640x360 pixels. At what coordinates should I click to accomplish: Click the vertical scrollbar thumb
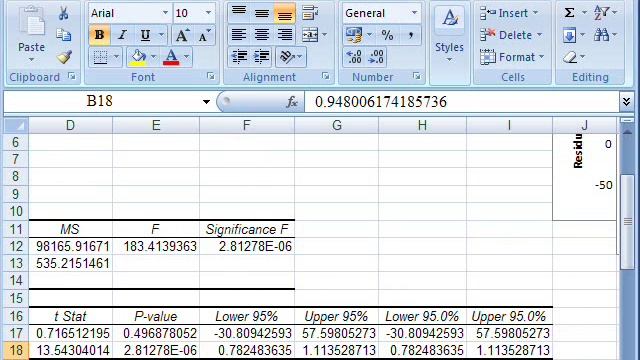628,222
